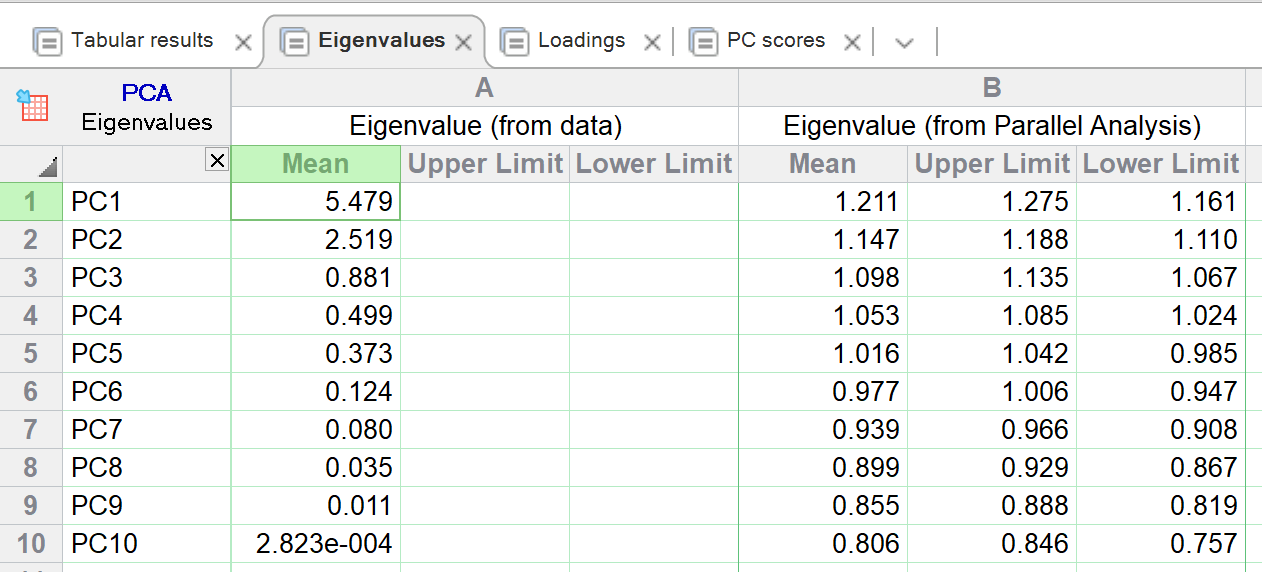Click the Loadings tab sheet icon

(514, 42)
